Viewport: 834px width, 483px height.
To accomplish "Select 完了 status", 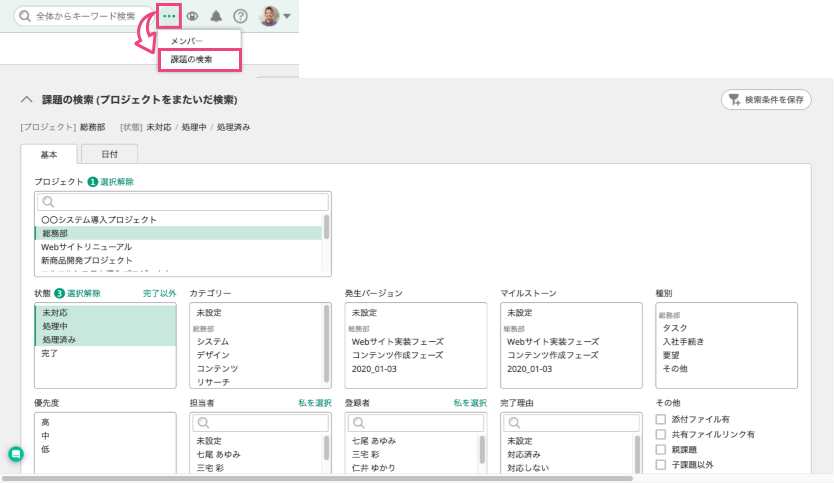I will click(105, 353).
